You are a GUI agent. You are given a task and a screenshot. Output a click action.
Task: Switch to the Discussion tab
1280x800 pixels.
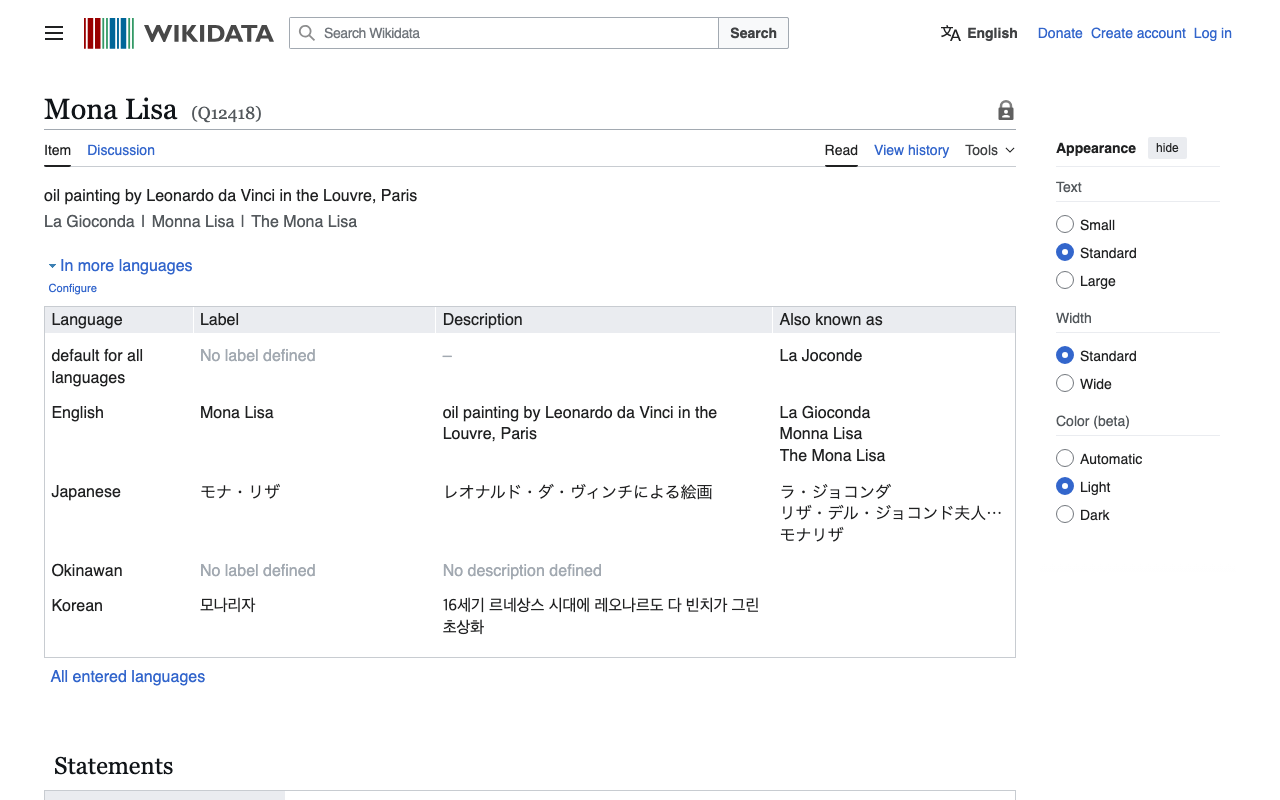[x=120, y=150]
